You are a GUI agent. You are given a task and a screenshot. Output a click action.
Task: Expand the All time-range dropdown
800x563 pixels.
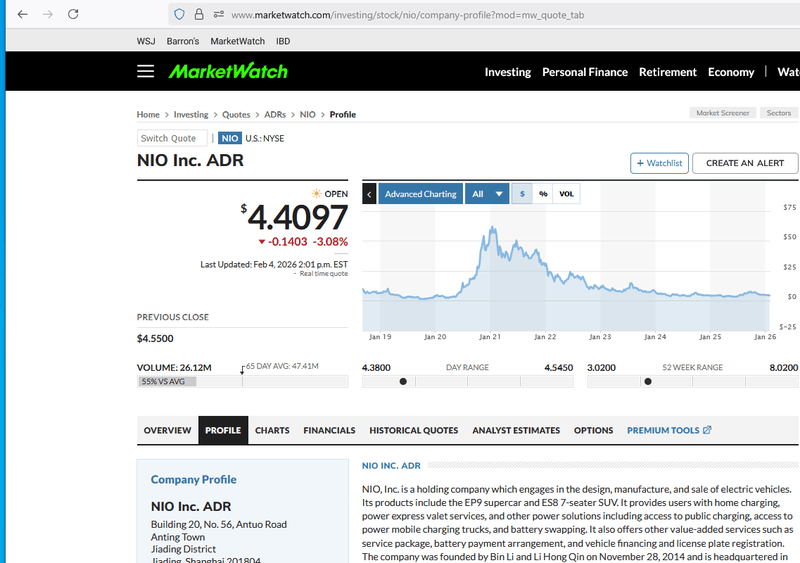[487, 194]
